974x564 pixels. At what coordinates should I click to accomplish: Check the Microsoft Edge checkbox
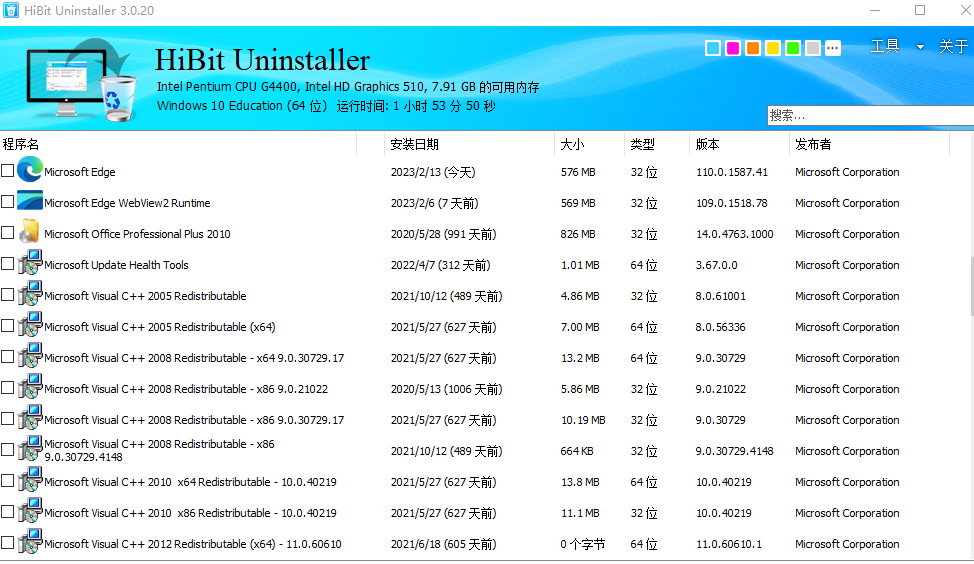pyautogui.click(x=7, y=171)
